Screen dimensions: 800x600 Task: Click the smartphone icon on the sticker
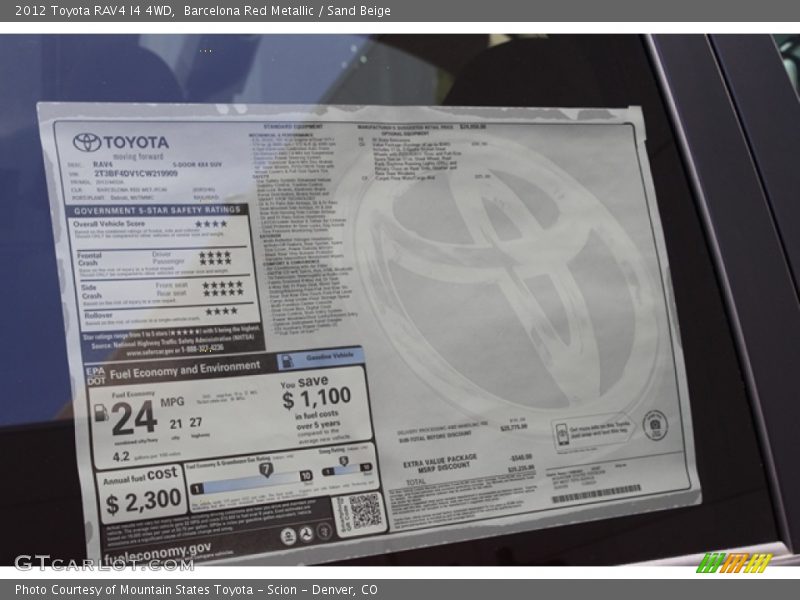[562, 434]
